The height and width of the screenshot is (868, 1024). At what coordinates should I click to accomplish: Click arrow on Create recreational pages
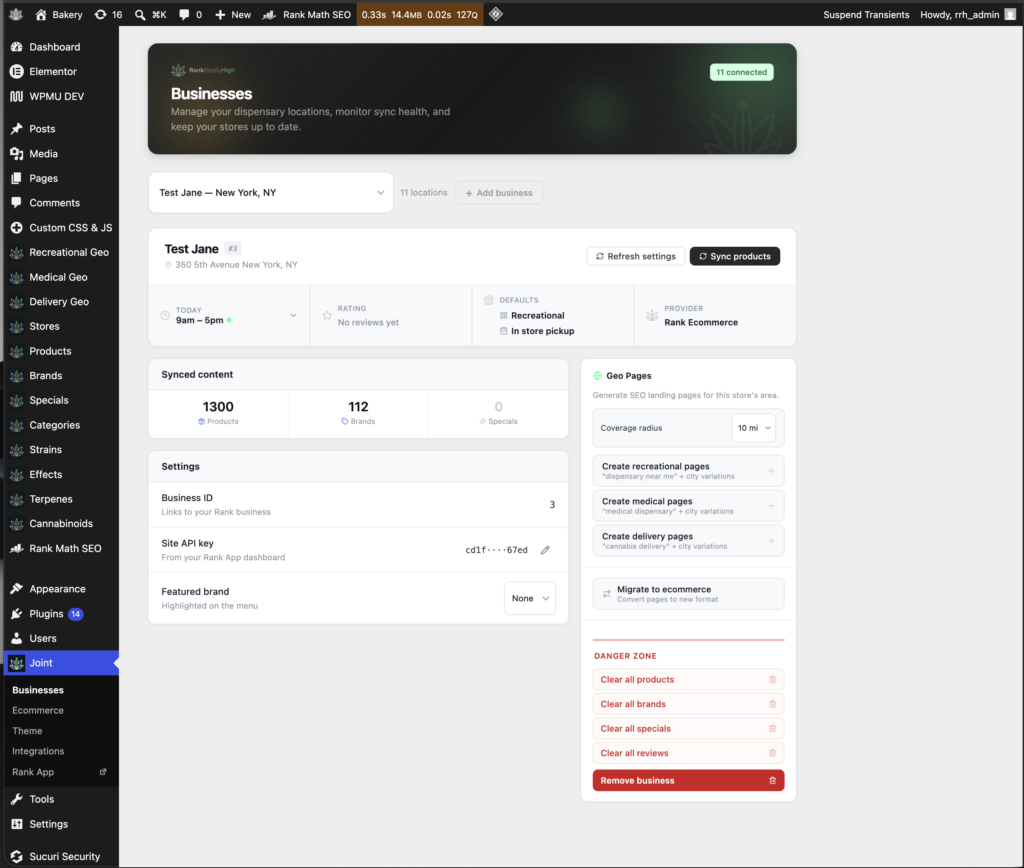(x=771, y=471)
